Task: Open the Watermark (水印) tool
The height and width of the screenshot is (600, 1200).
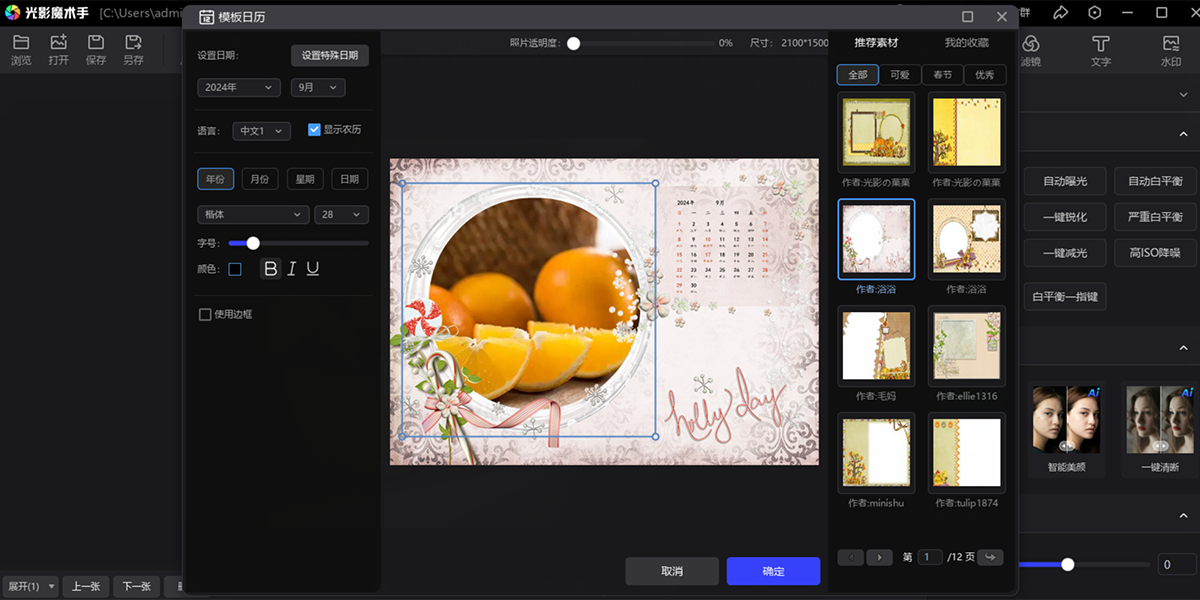Action: point(1171,44)
